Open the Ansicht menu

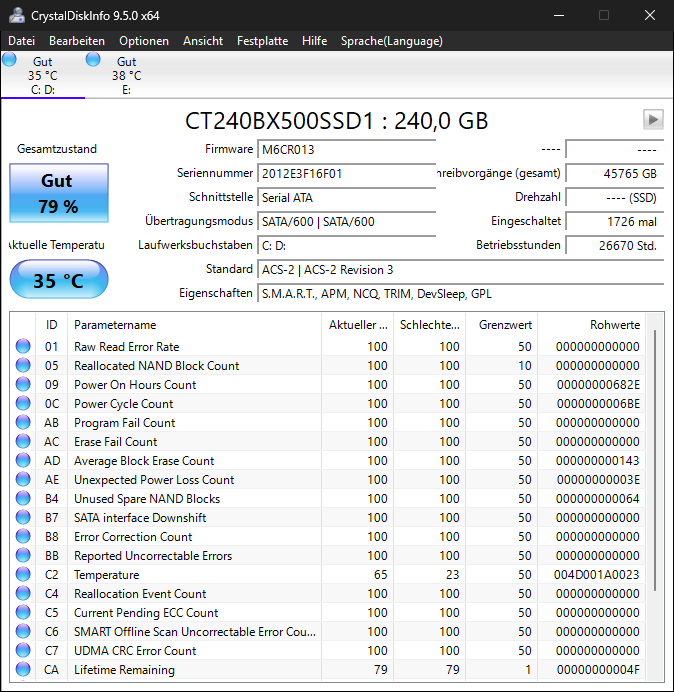[x=203, y=41]
